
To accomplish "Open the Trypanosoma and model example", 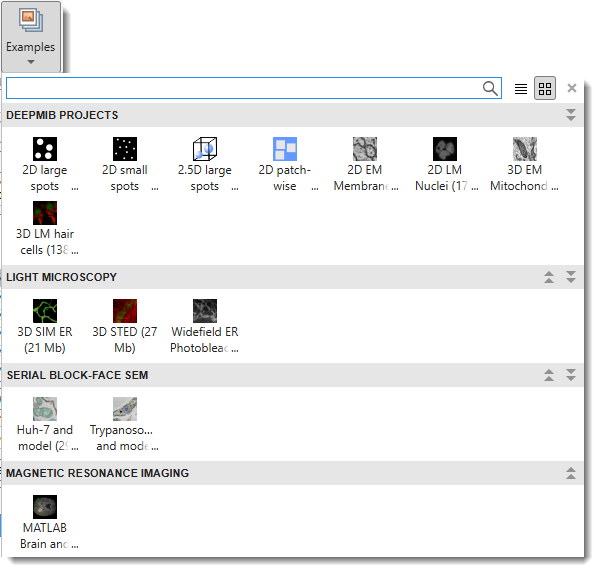I will coord(125,425).
